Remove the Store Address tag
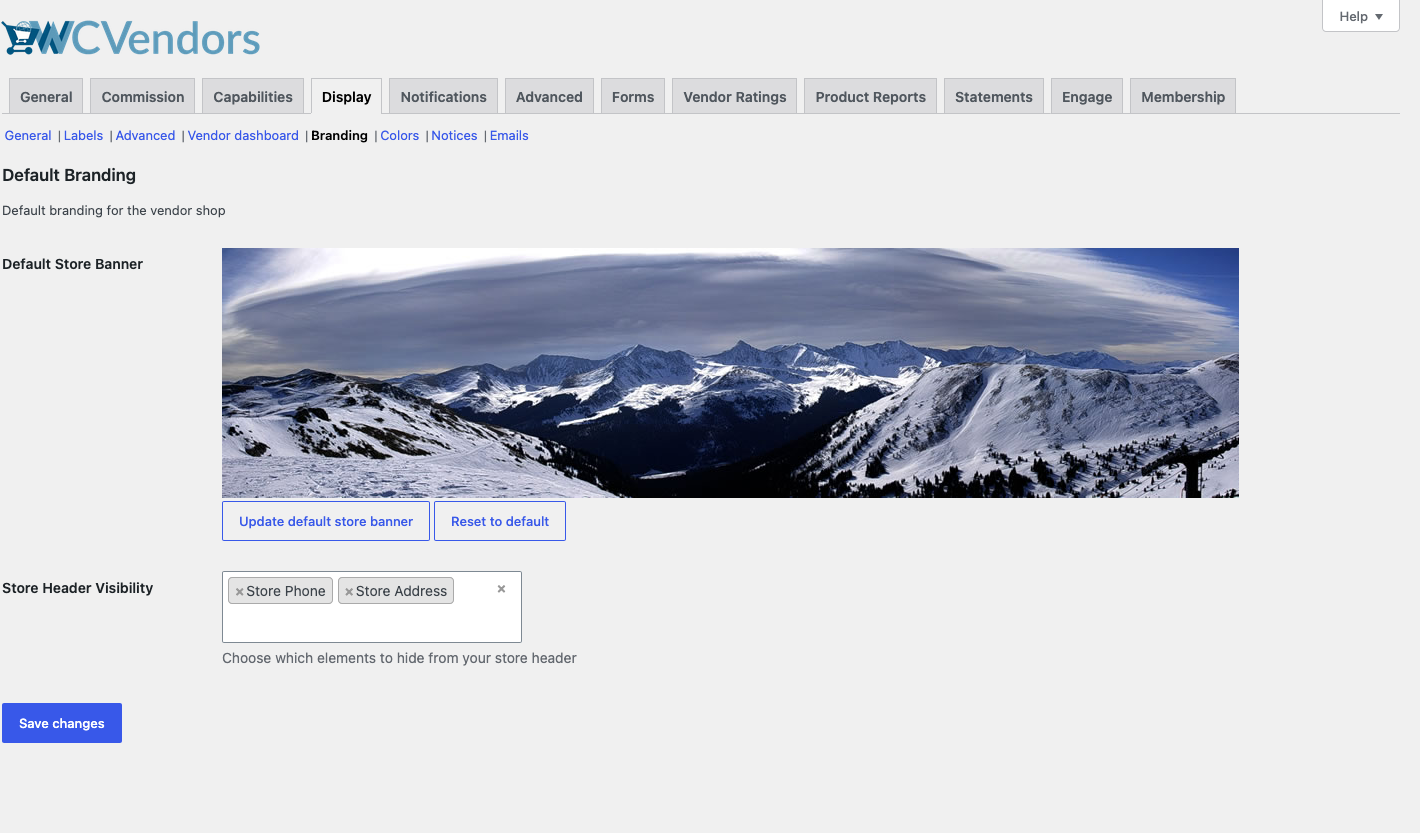Viewport: 1420px width, 833px height. point(349,592)
